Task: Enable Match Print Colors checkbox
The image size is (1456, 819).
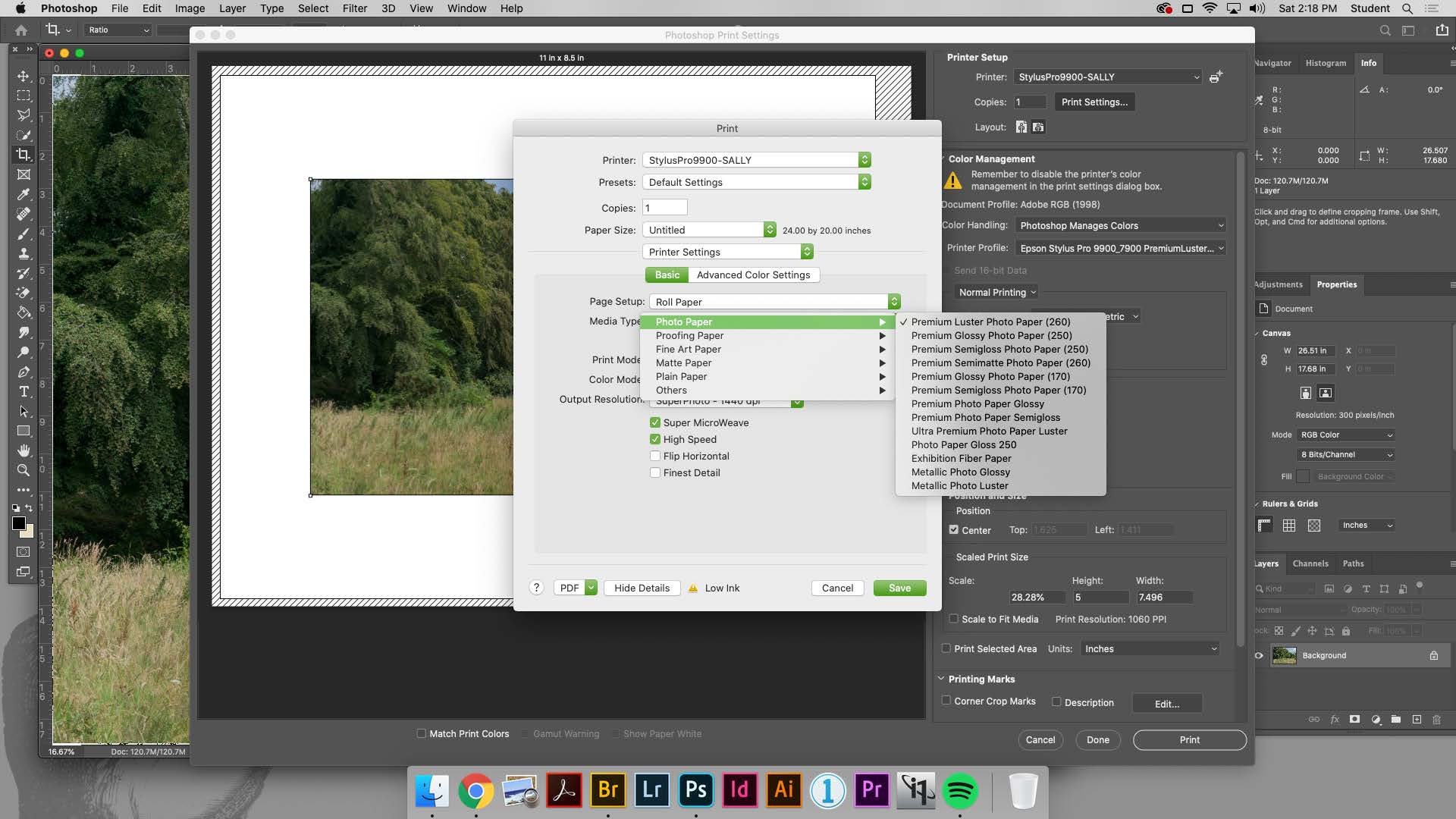Action: pyautogui.click(x=421, y=733)
